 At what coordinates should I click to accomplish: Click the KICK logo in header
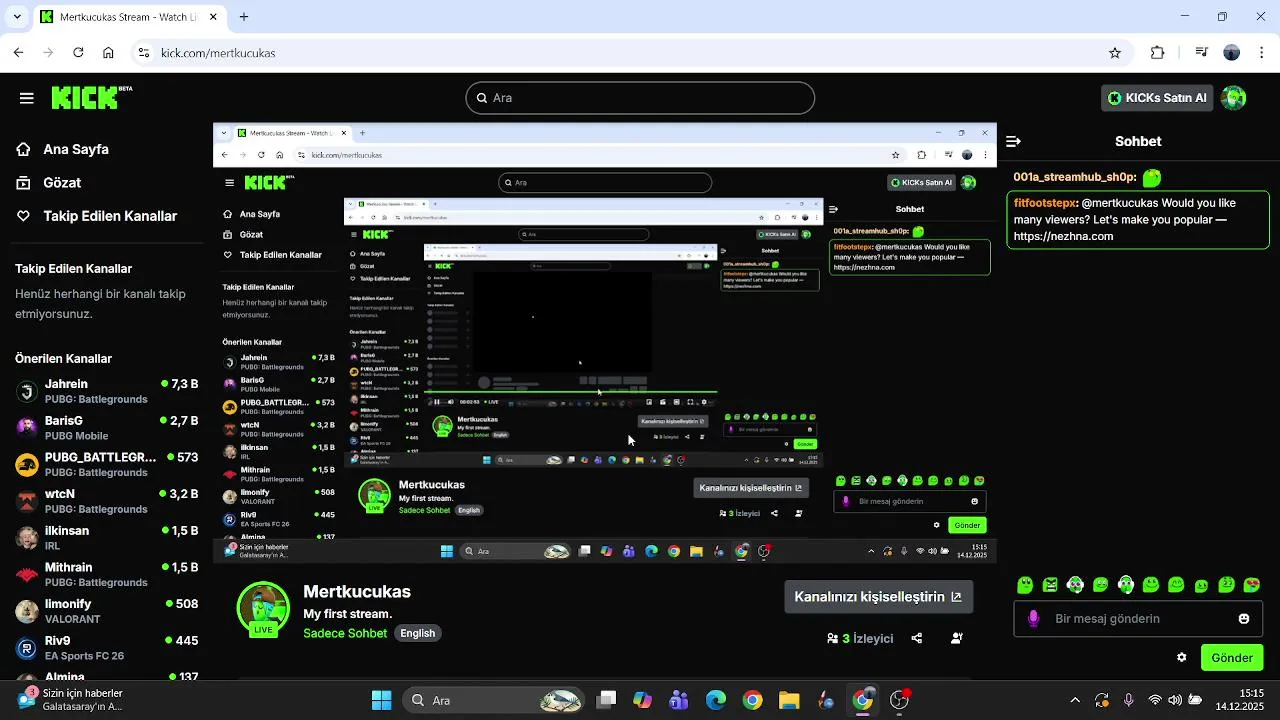pyautogui.click(x=91, y=97)
